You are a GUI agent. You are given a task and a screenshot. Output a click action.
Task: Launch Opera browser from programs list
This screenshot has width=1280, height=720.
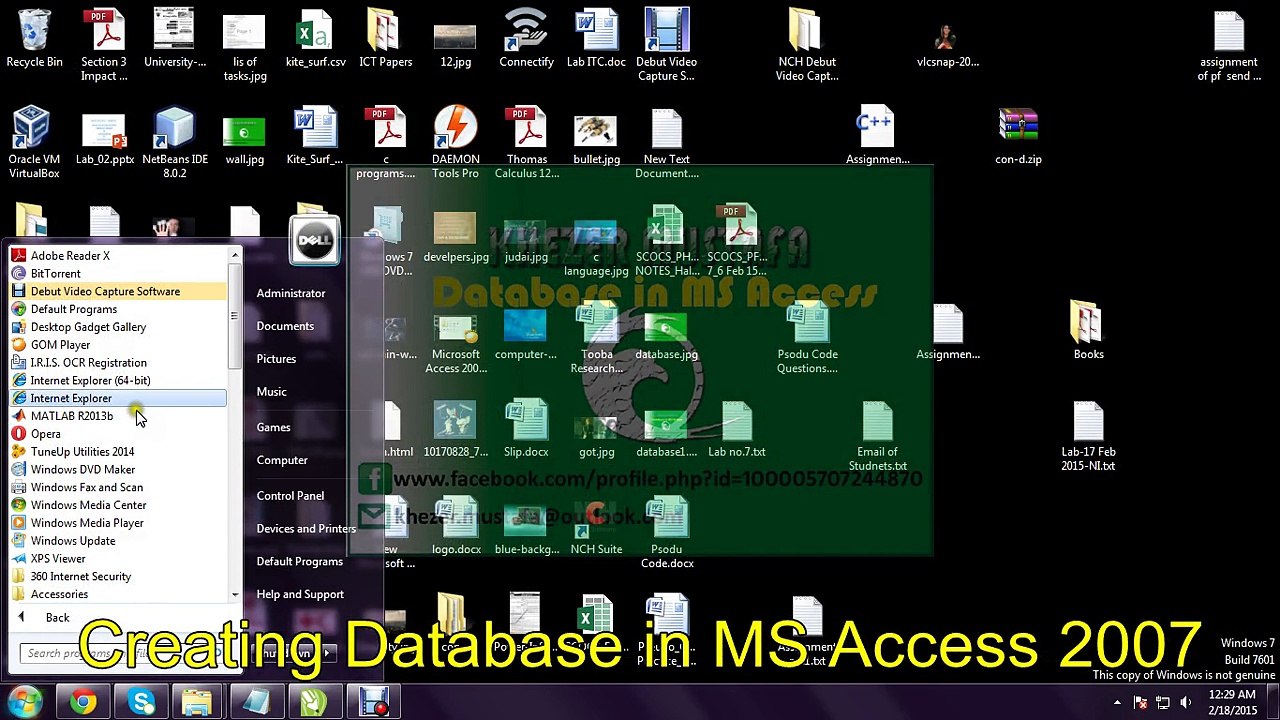(x=118, y=434)
